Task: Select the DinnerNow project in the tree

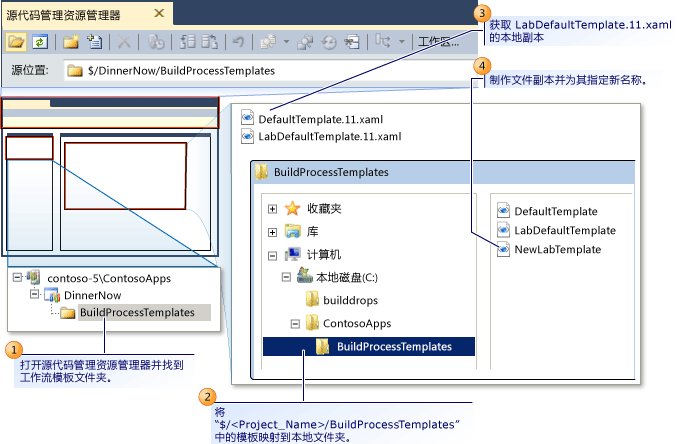Action: (82, 295)
